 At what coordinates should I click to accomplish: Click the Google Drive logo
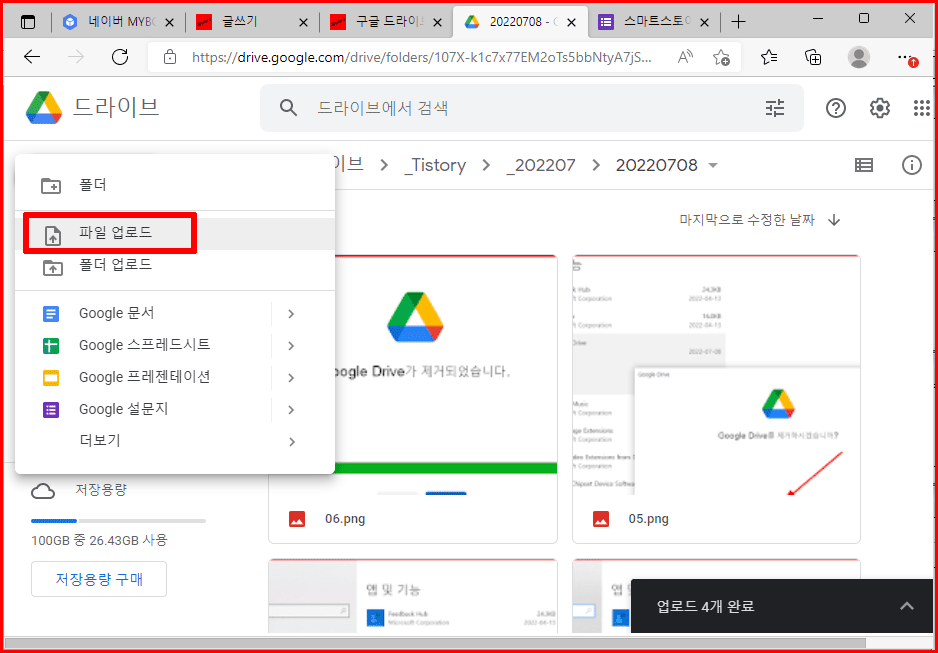tap(44, 108)
